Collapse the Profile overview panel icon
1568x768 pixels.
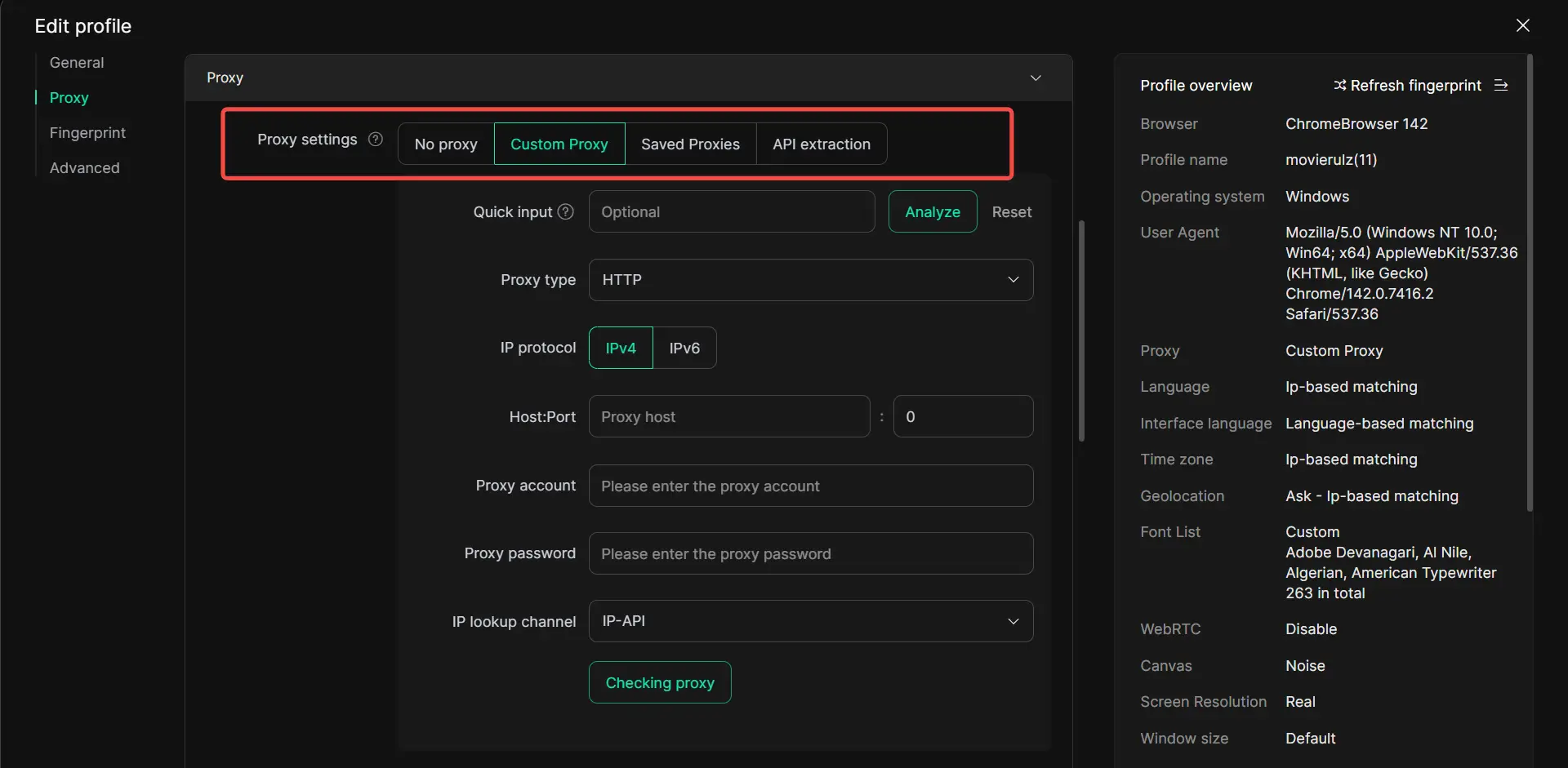click(1501, 86)
